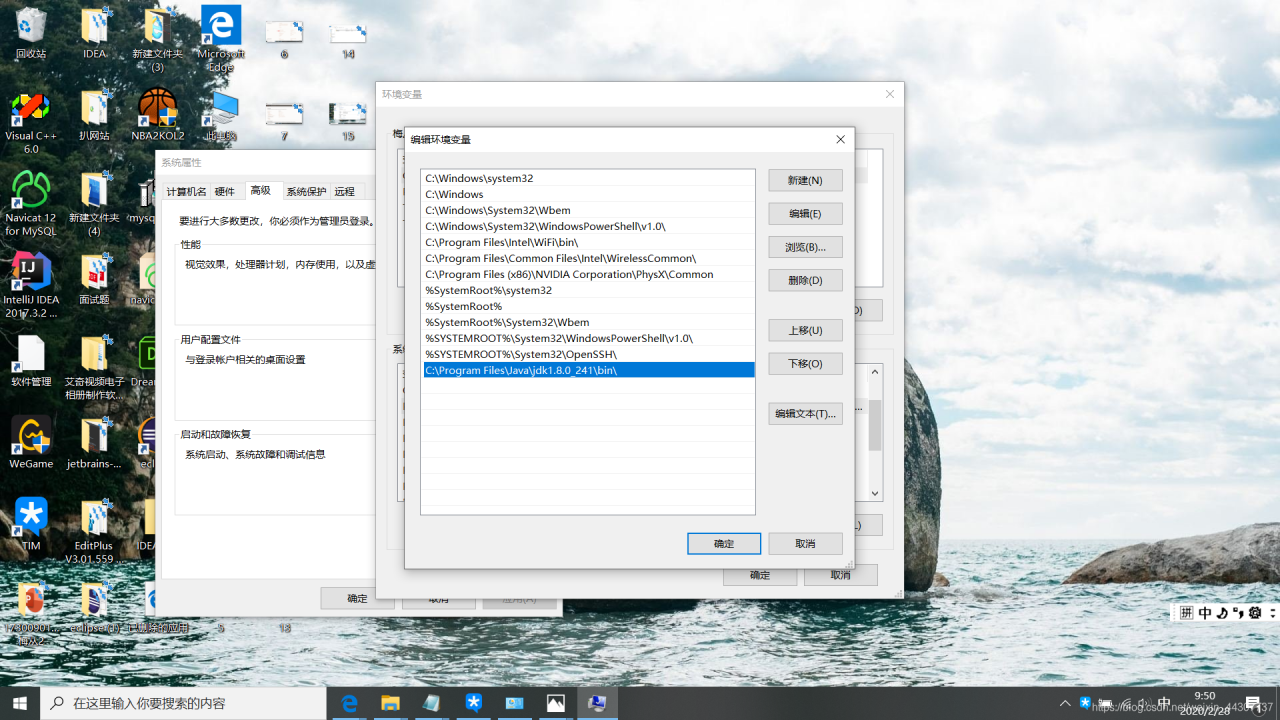This screenshot has height=720, width=1280.
Task: Select the C:\Windows WindowsPowerShell\v1.0 path entry
Action: click(x=588, y=226)
